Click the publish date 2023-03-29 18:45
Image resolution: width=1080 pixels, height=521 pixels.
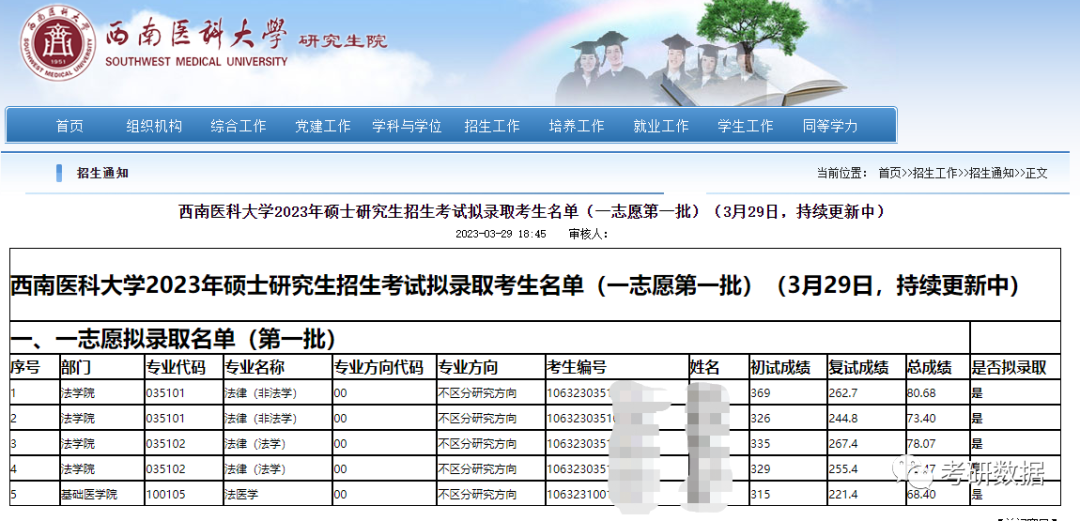[x=501, y=234]
